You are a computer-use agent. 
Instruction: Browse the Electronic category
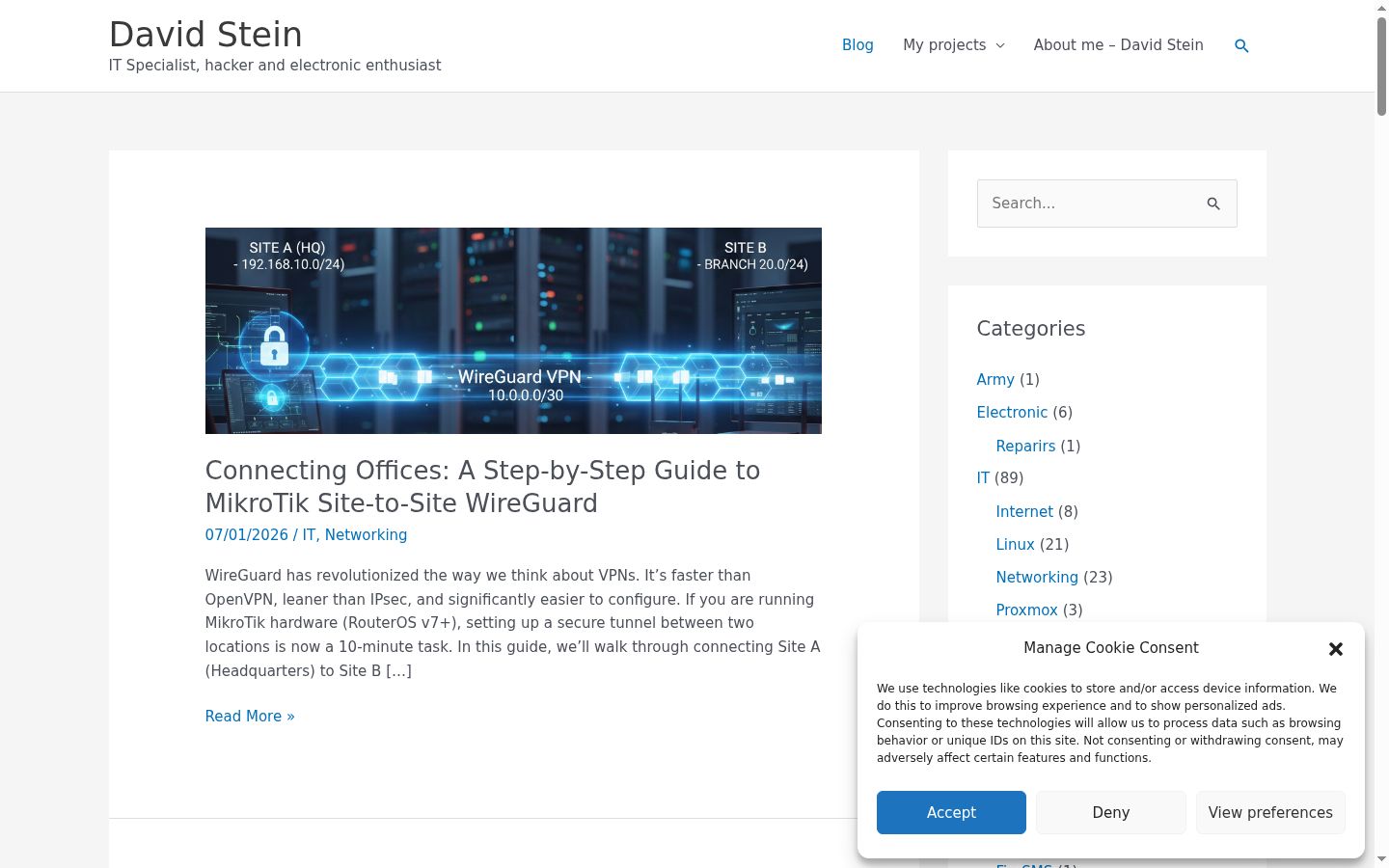tap(1012, 412)
